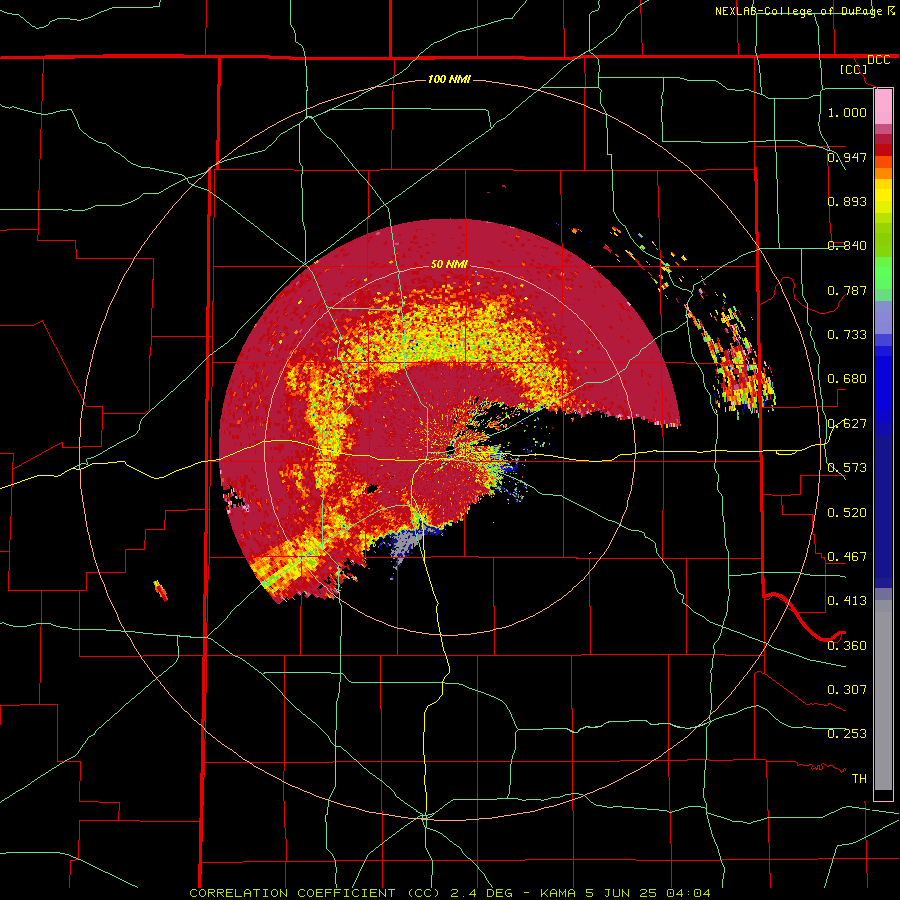Select the 0.253 scale value
Screen dimensions: 900x900
(847, 734)
